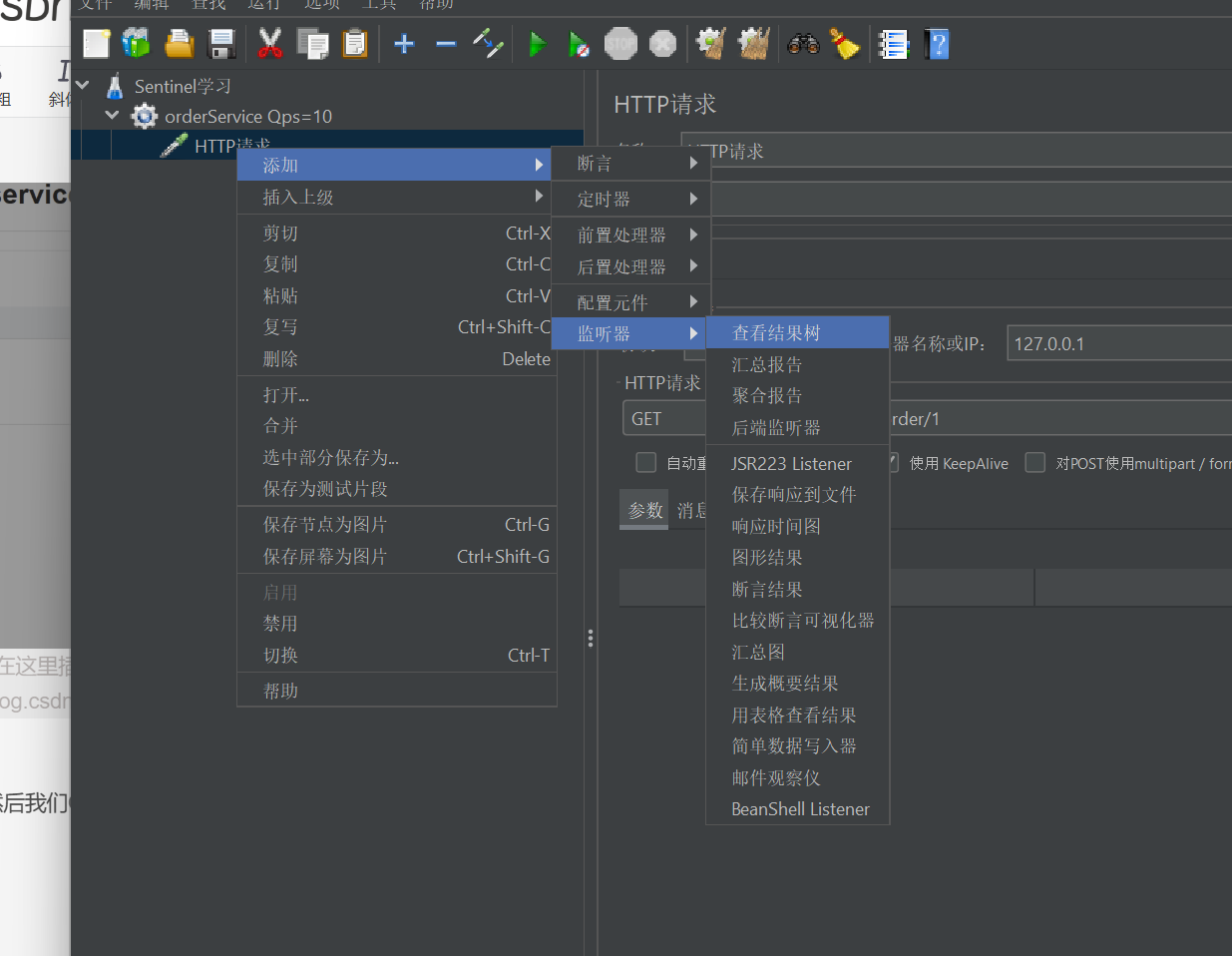This screenshot has width=1232, height=956.
Task: Choose 禁用 from context menu
Action: 396,623
